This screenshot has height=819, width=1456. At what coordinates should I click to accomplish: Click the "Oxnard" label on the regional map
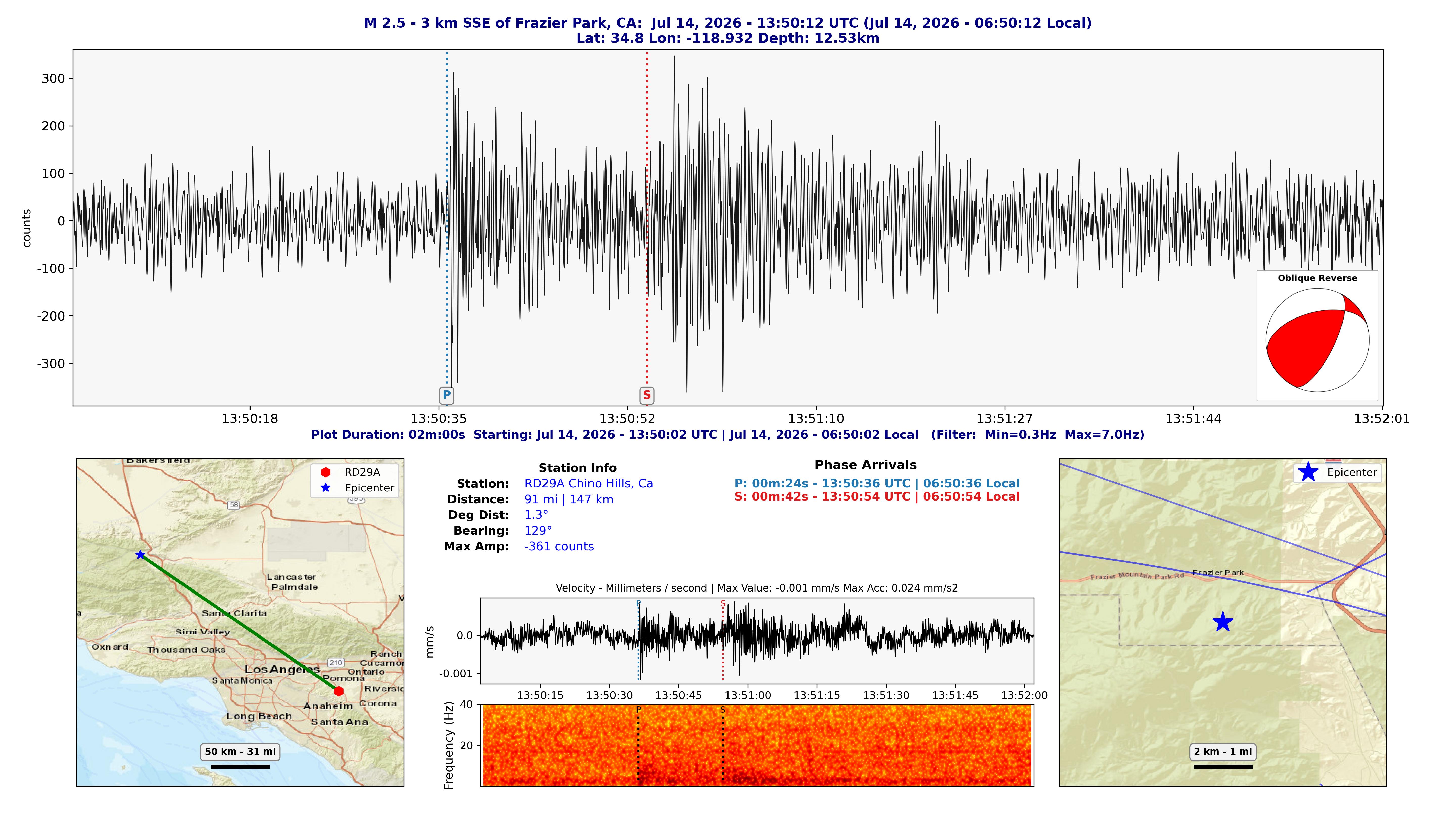click(x=110, y=647)
